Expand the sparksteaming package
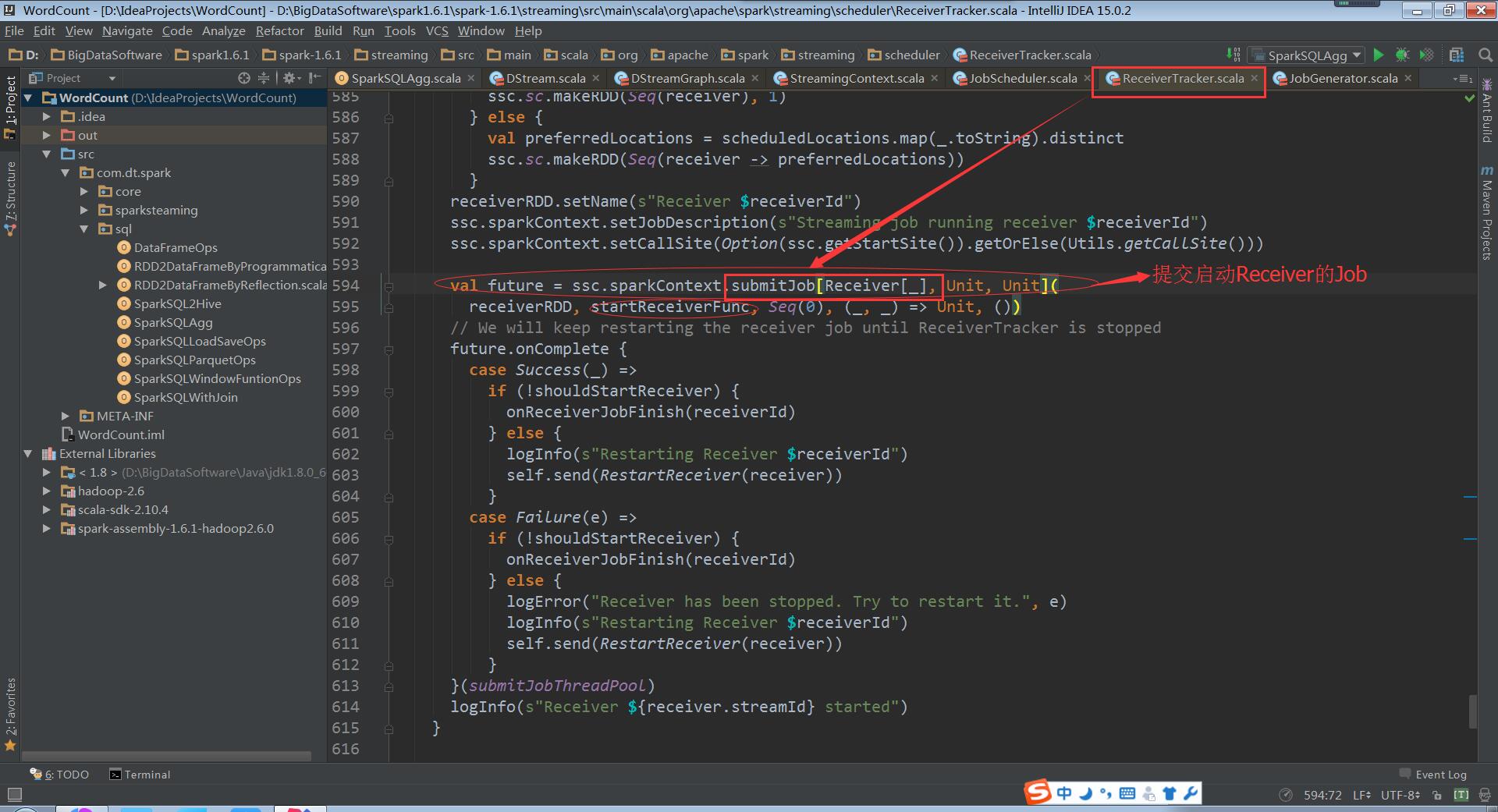The height and width of the screenshot is (812, 1498). (84, 210)
